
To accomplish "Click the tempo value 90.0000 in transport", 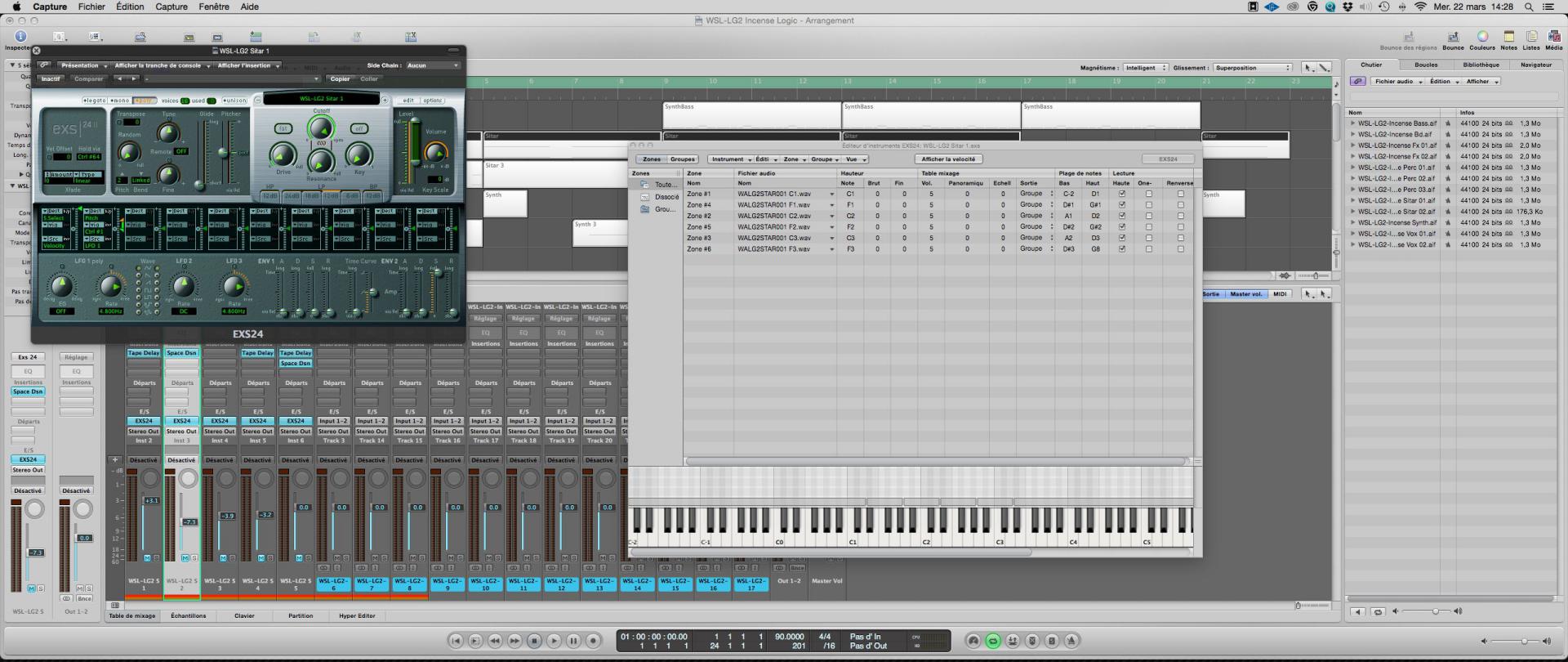I will coord(790,637).
